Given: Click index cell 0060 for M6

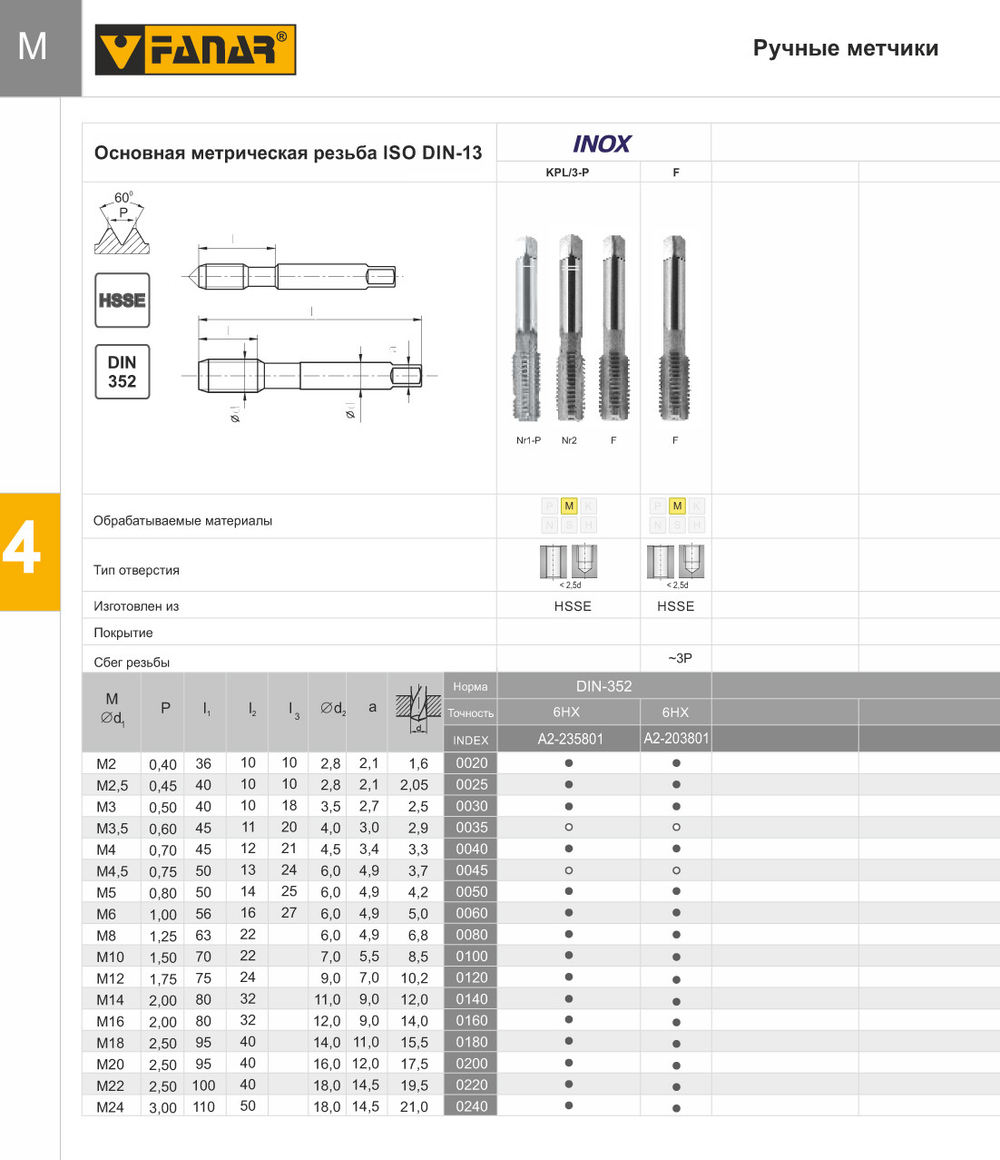Looking at the screenshot, I should (x=470, y=913).
